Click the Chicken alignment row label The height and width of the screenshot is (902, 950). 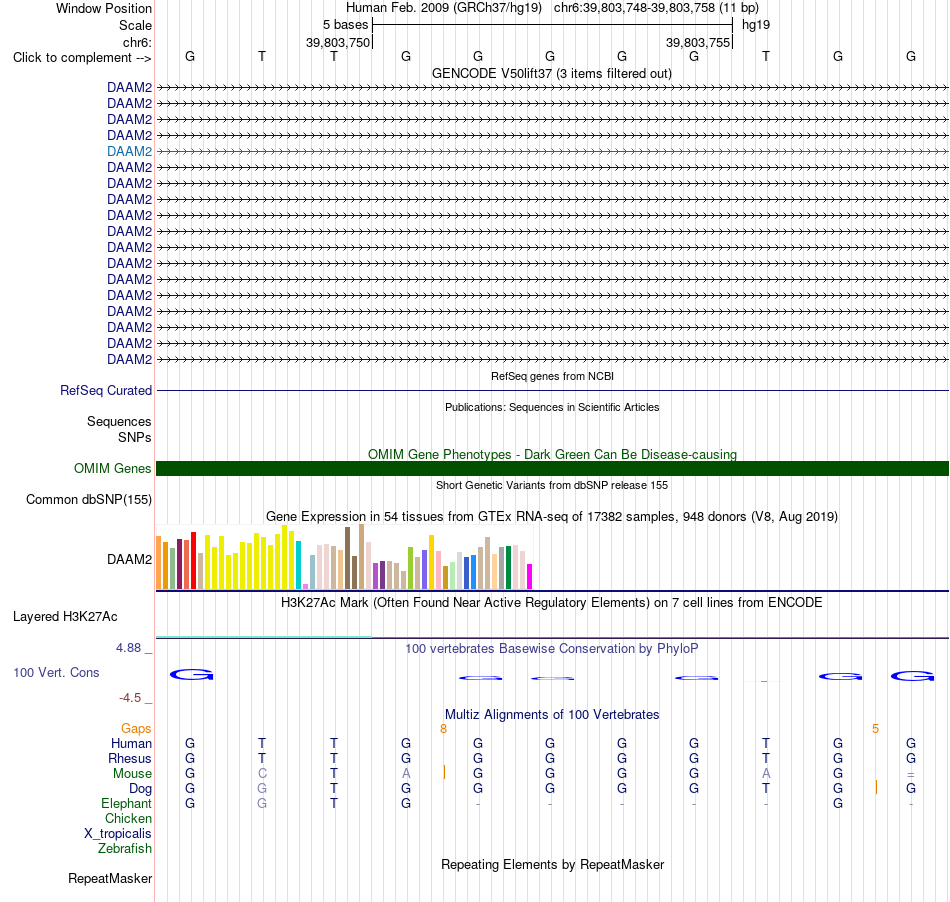(128, 818)
